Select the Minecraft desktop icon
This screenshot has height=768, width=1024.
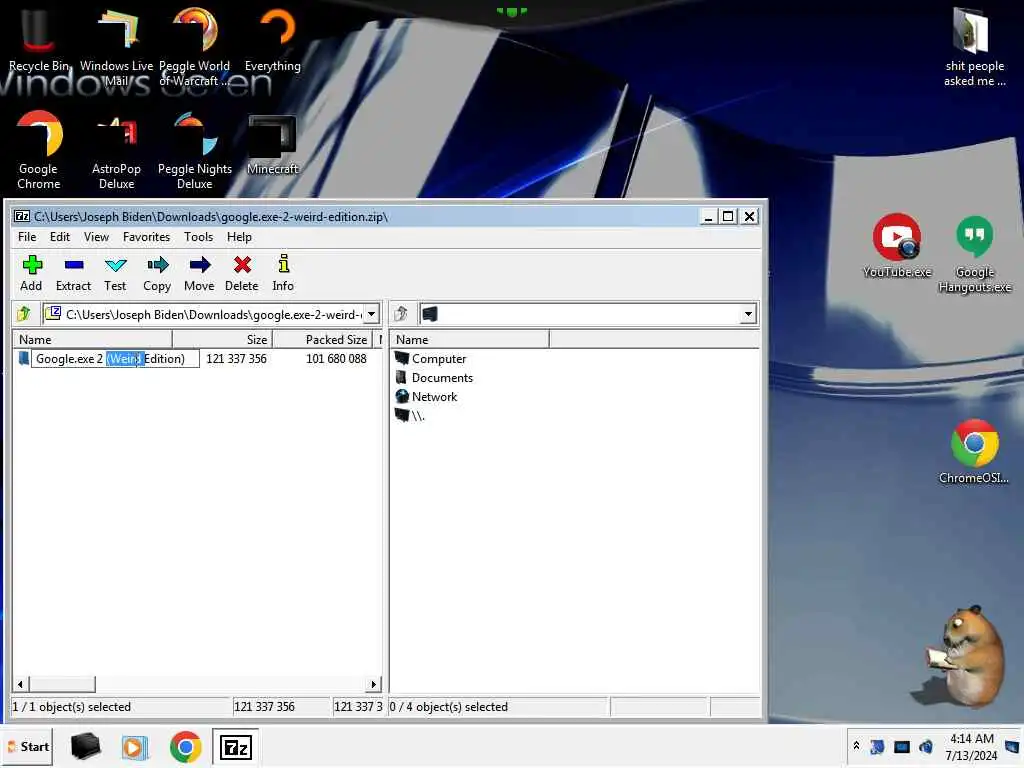tap(273, 145)
